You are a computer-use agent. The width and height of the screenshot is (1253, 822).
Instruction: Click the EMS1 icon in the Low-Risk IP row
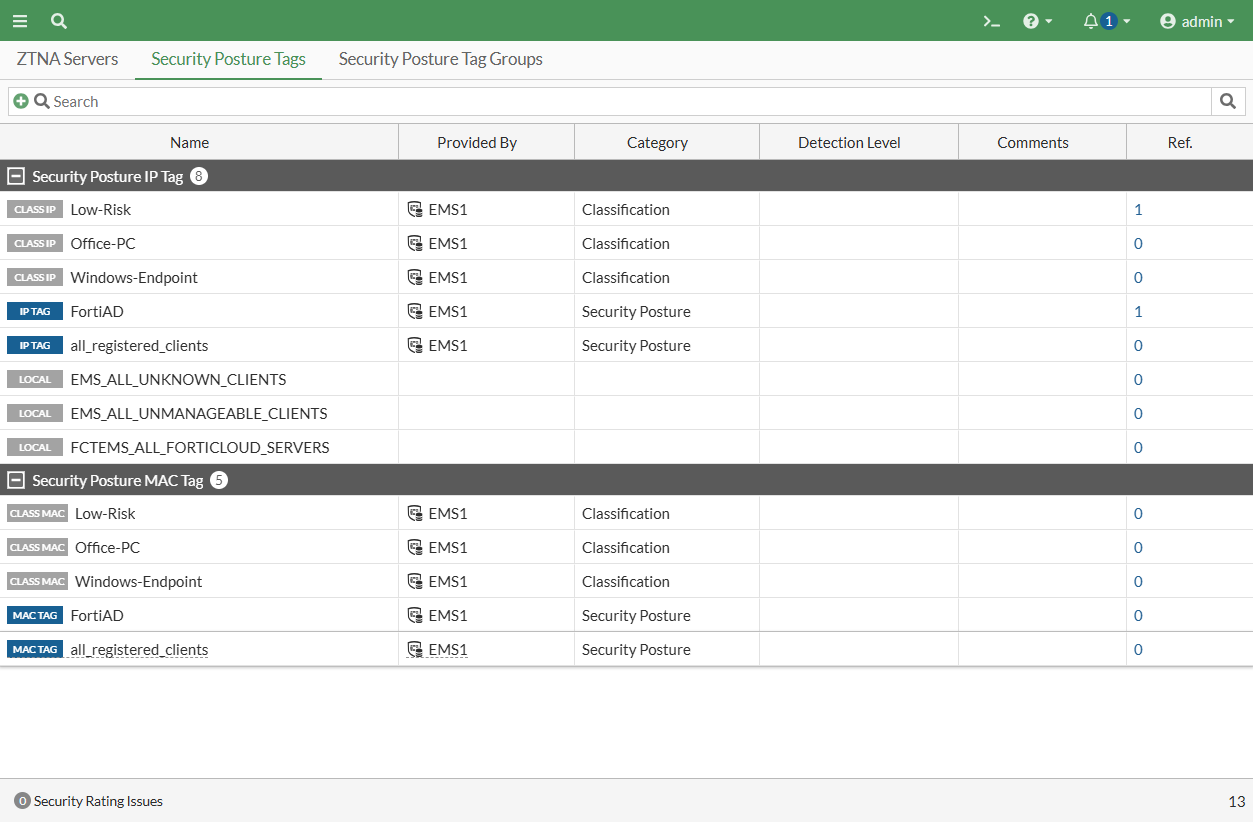[415, 210]
